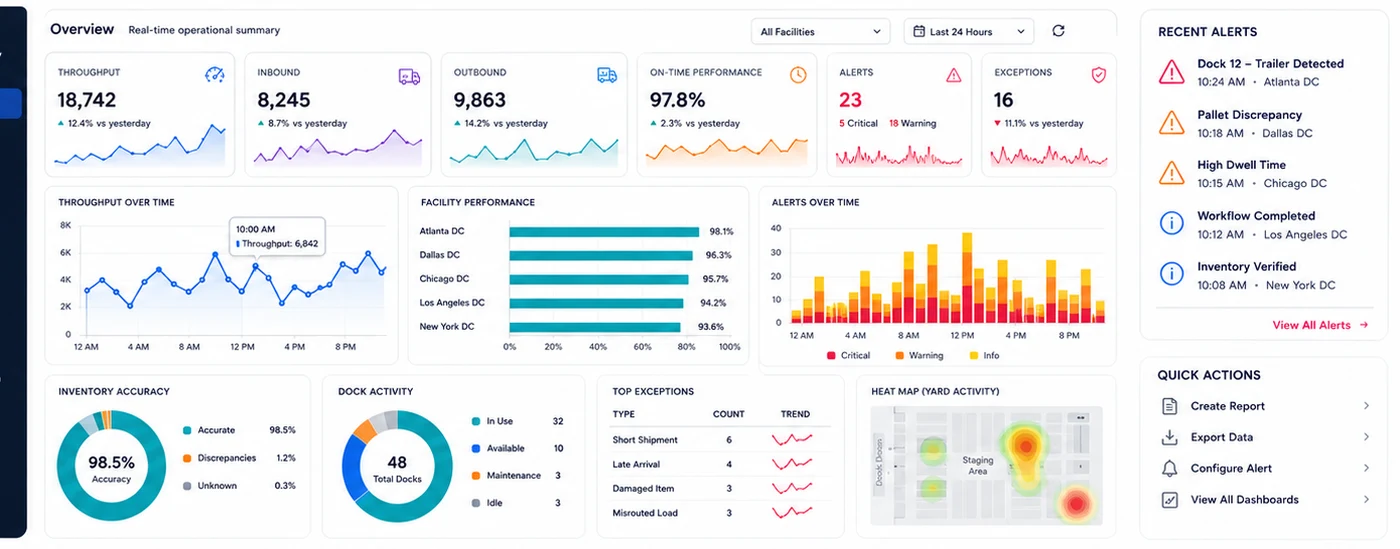Click the yard activity heat map
Image resolution: width=1400 pixels, height=549 pixels.
click(986, 465)
